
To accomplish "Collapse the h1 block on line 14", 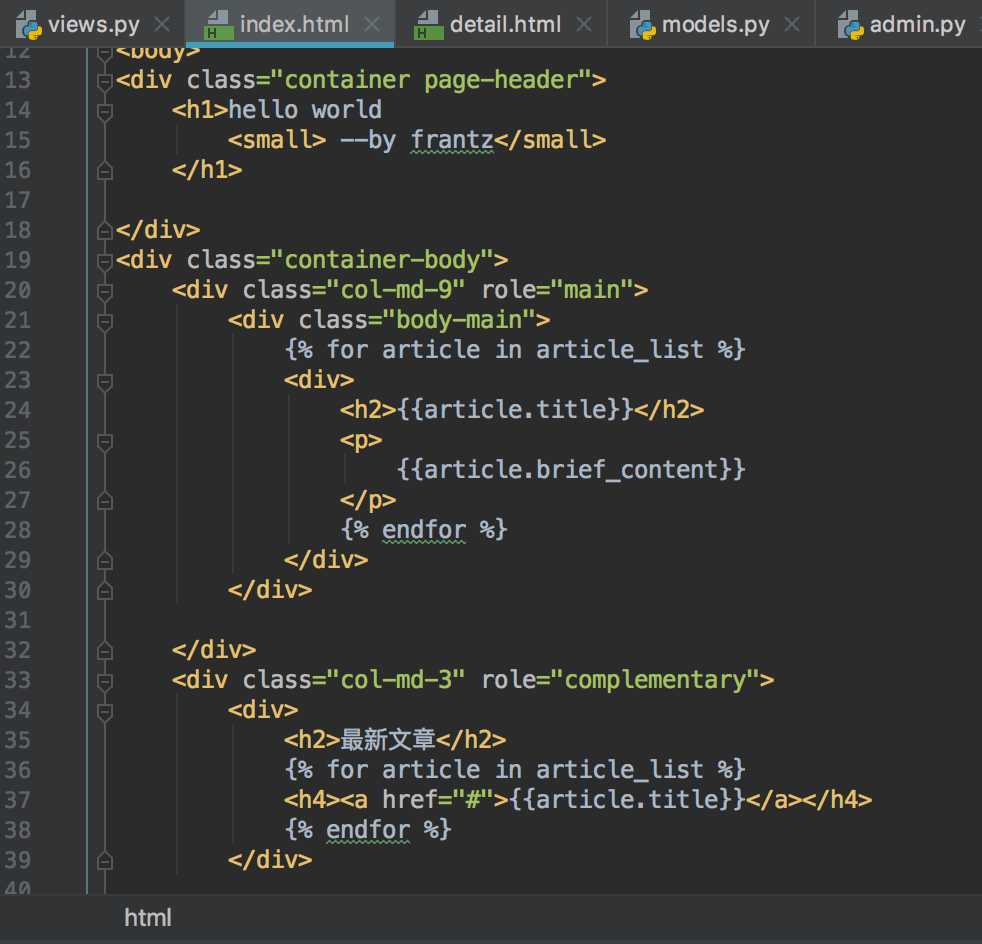I will (105, 111).
